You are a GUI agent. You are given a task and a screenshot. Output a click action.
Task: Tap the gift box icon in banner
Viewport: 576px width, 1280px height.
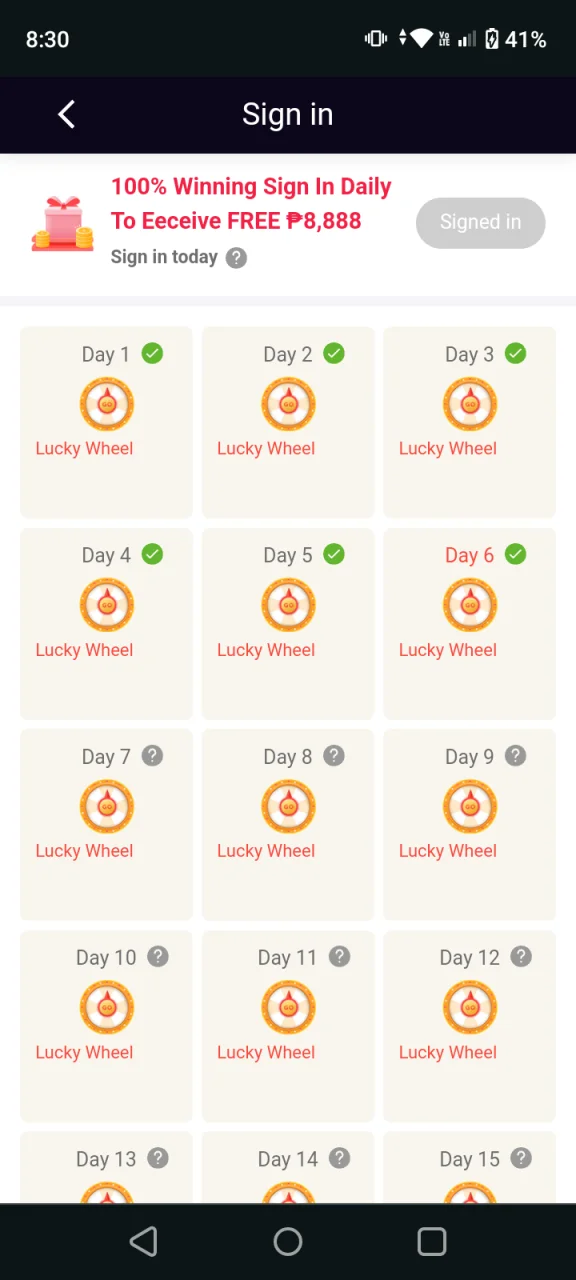tap(62, 223)
